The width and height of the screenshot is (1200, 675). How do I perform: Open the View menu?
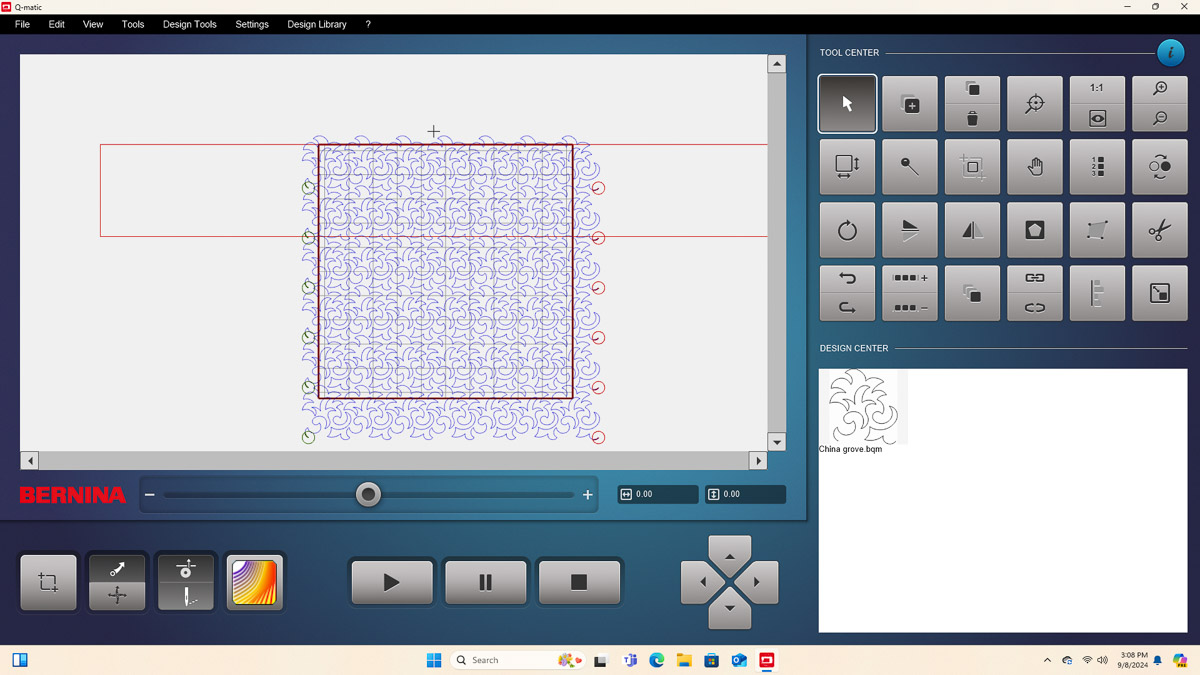click(93, 24)
